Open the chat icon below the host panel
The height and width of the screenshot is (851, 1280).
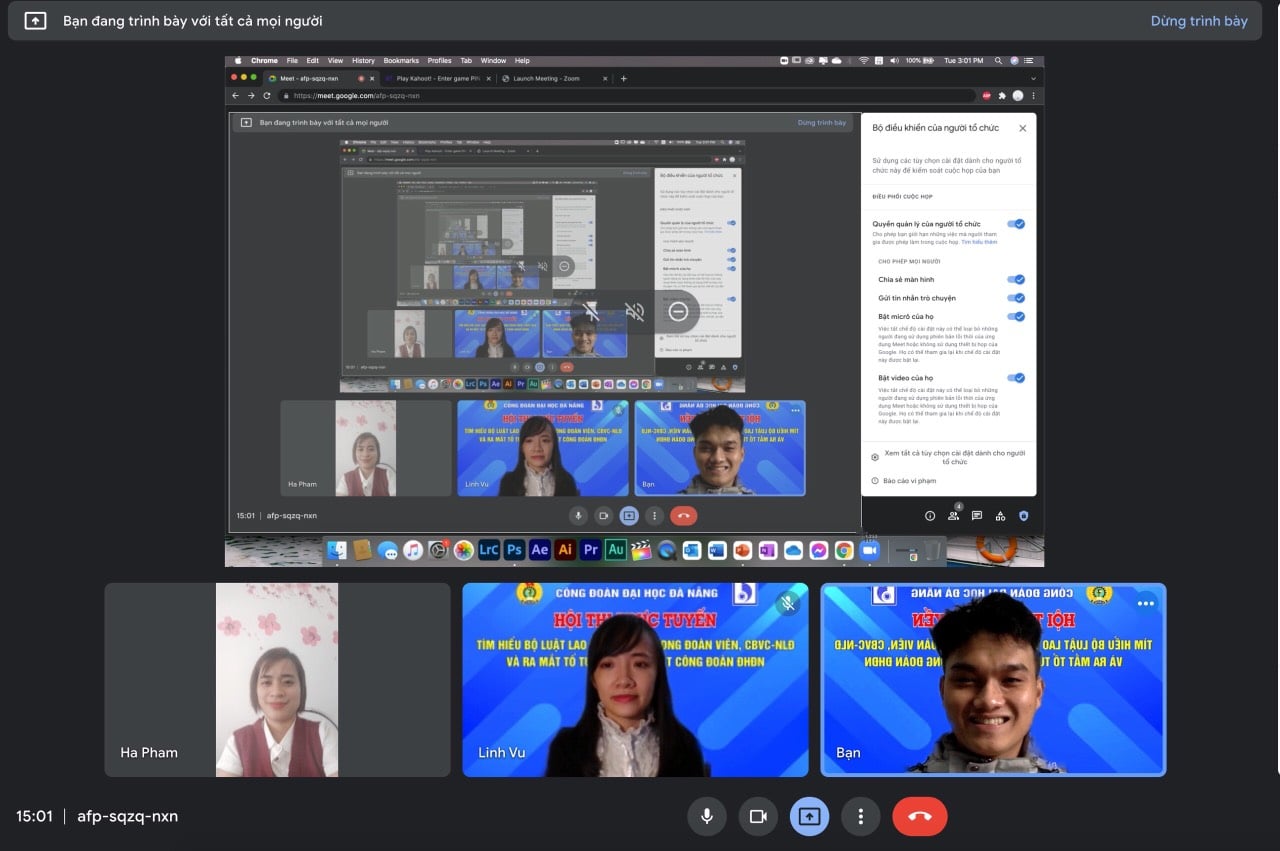coord(976,516)
